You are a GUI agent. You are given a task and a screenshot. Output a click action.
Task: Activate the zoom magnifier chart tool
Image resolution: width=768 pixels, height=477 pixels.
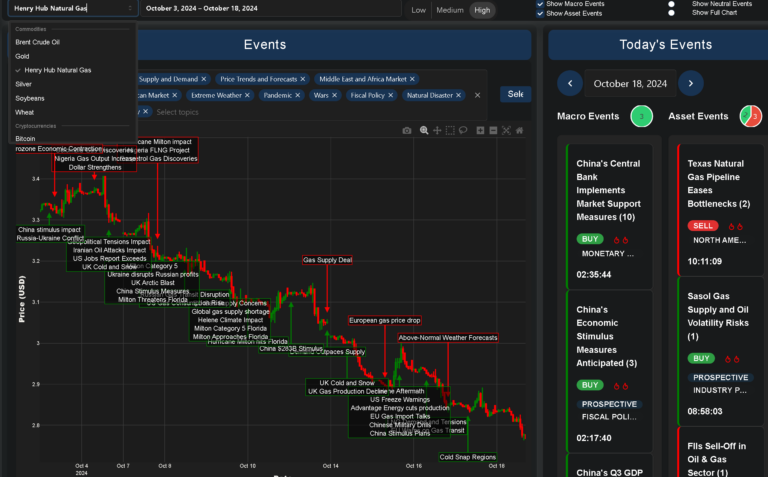tap(424, 130)
